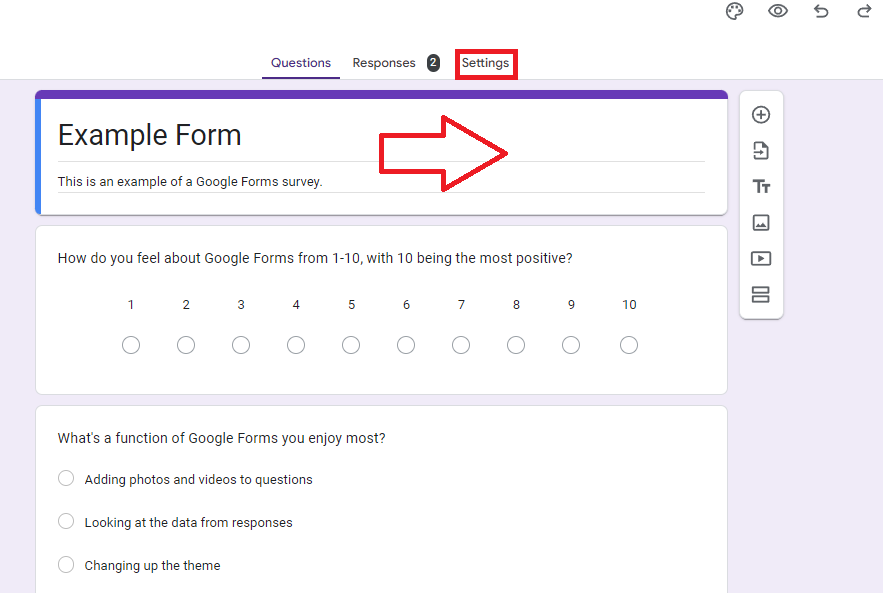This screenshot has height=593, width=883.
Task: Select the 'Changing up the theme' option
Action: [66, 565]
